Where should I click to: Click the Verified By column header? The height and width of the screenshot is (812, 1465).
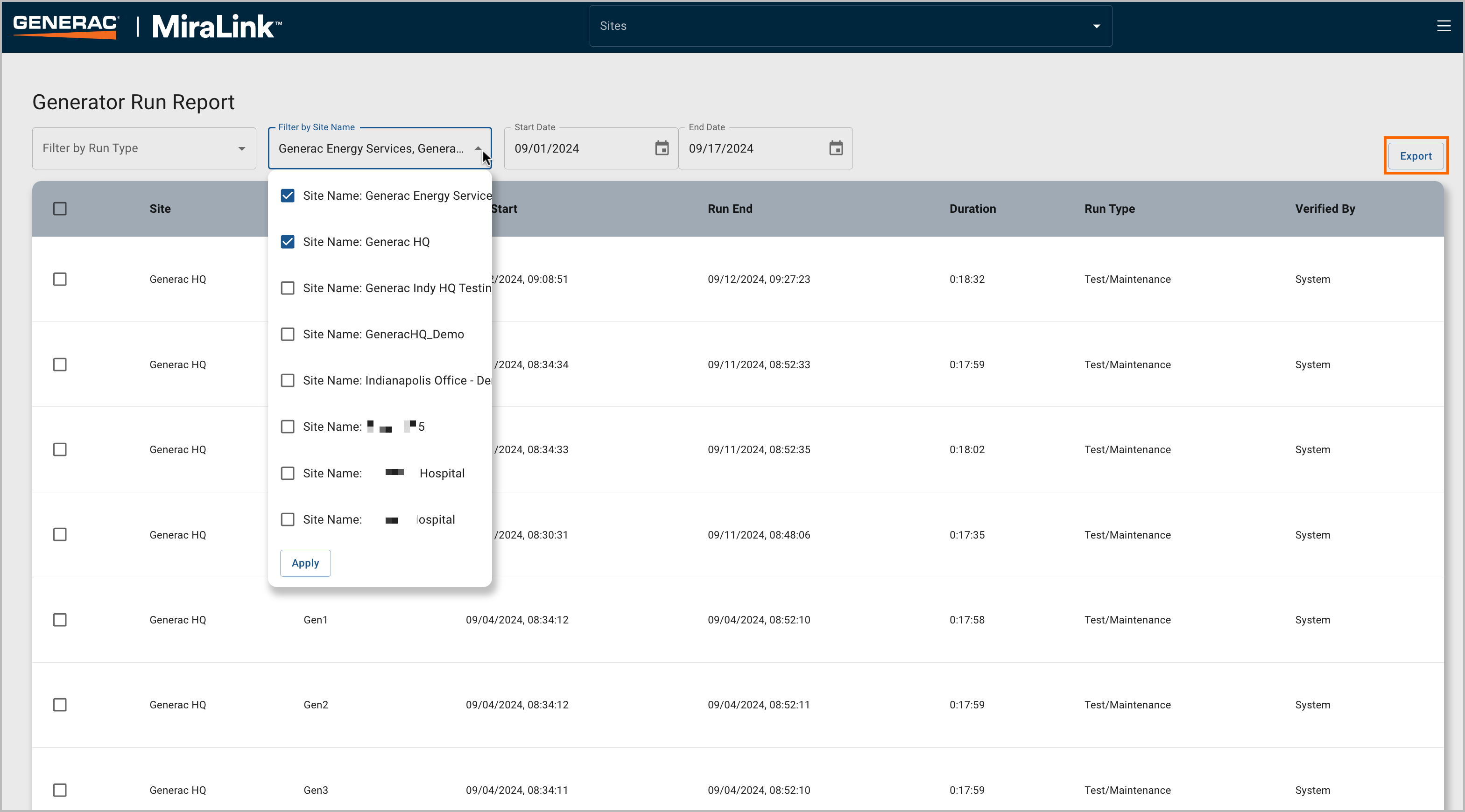coord(1325,209)
